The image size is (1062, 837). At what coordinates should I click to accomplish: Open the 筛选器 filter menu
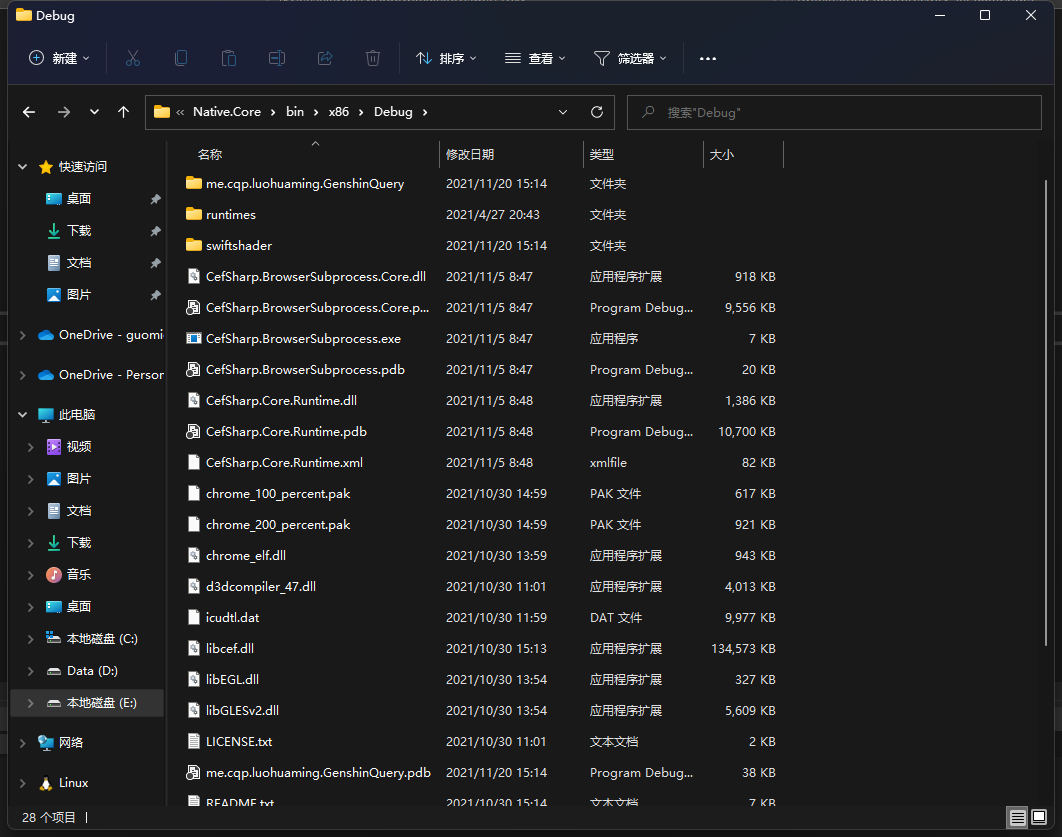631,58
